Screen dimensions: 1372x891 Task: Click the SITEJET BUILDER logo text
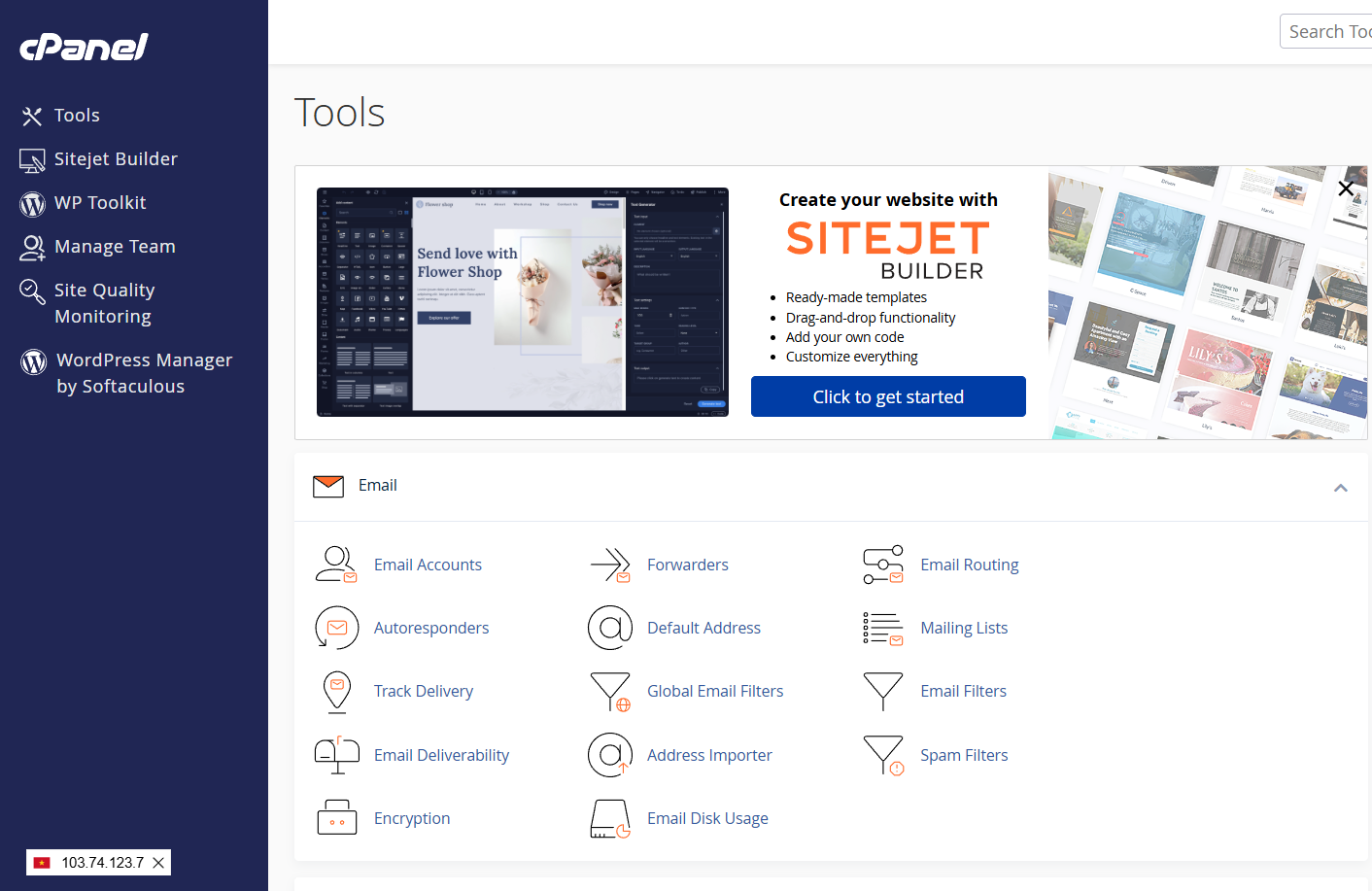tap(888, 250)
